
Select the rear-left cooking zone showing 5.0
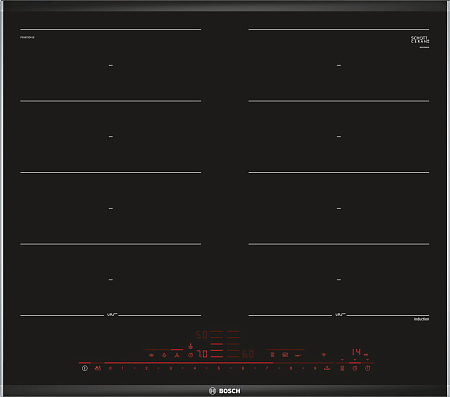[x=202, y=335]
